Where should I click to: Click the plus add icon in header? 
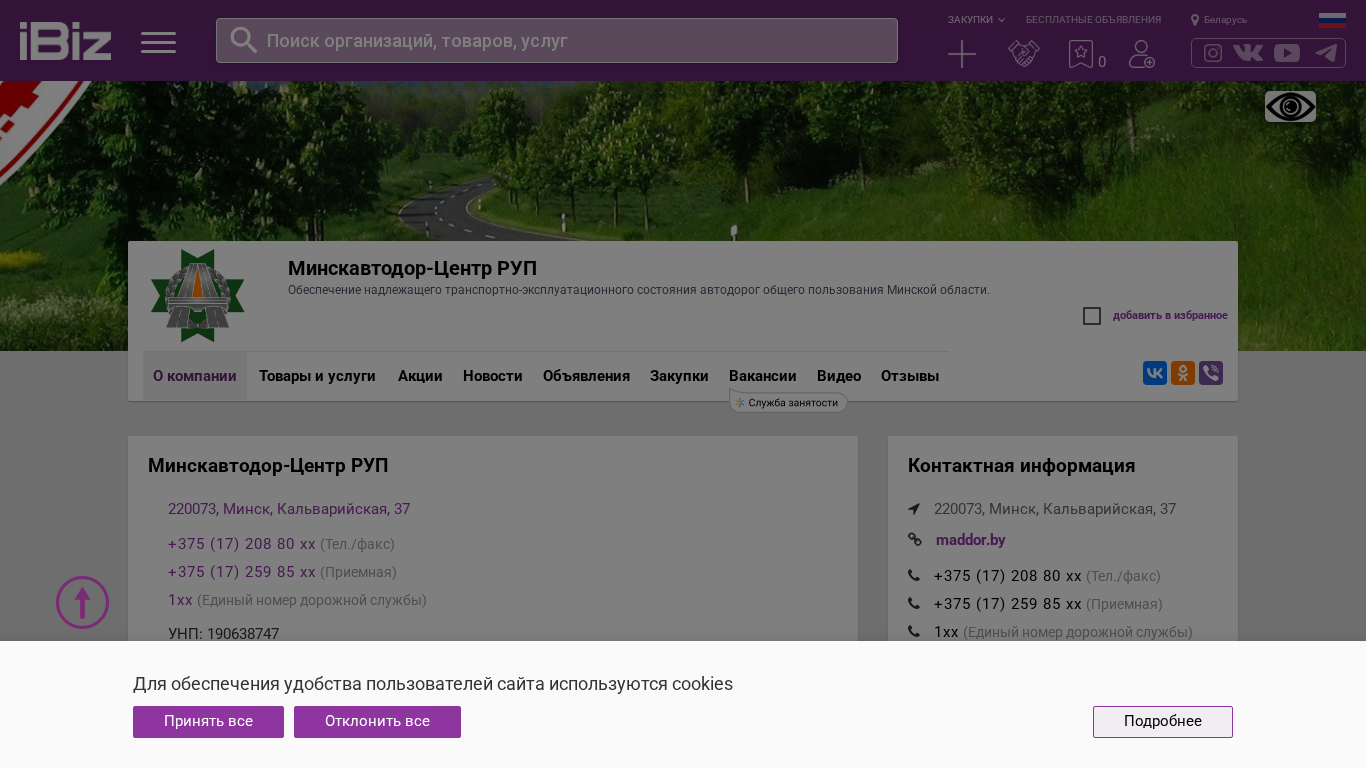tap(962, 54)
